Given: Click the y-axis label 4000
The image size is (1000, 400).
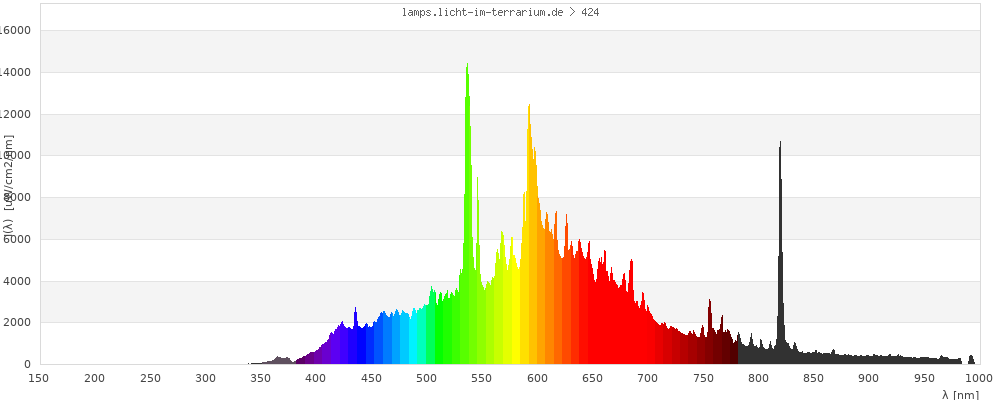Looking at the screenshot, I should point(18,281).
